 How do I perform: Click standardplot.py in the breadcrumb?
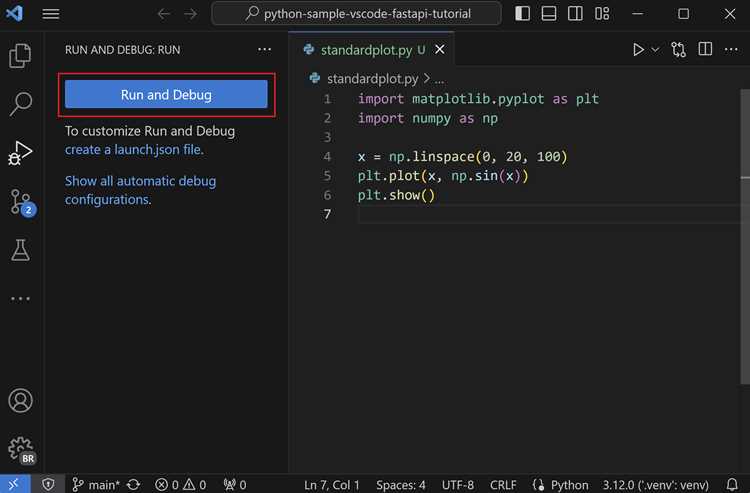[373, 78]
